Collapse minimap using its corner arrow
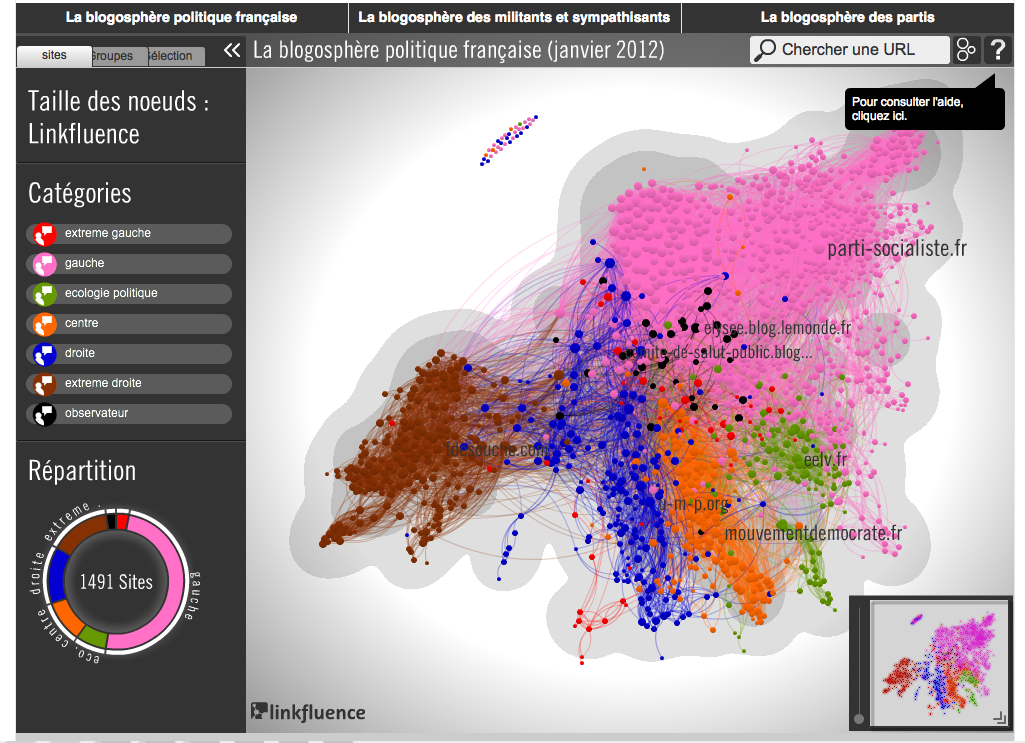Image resolution: width=1025 pixels, height=743 pixels. click(998, 718)
